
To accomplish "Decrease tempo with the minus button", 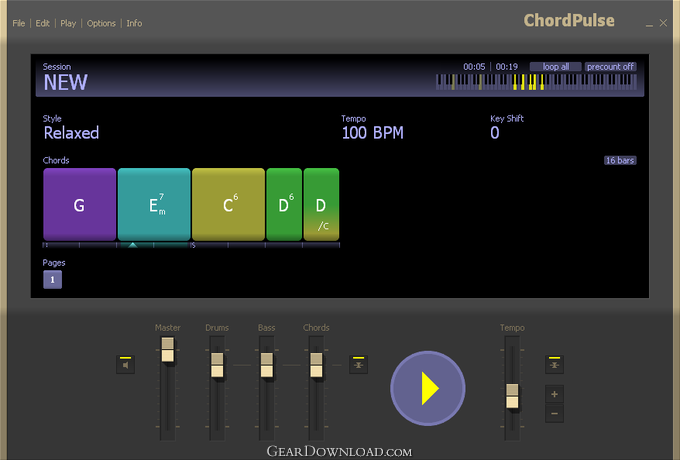I will [x=554, y=414].
